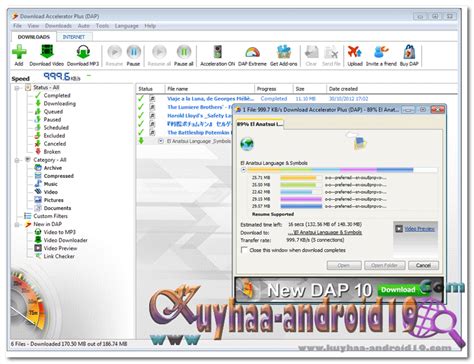This screenshot has width=474, height=364.
Task: Open DAP Extreme speedometer icon
Action: tap(252, 53)
